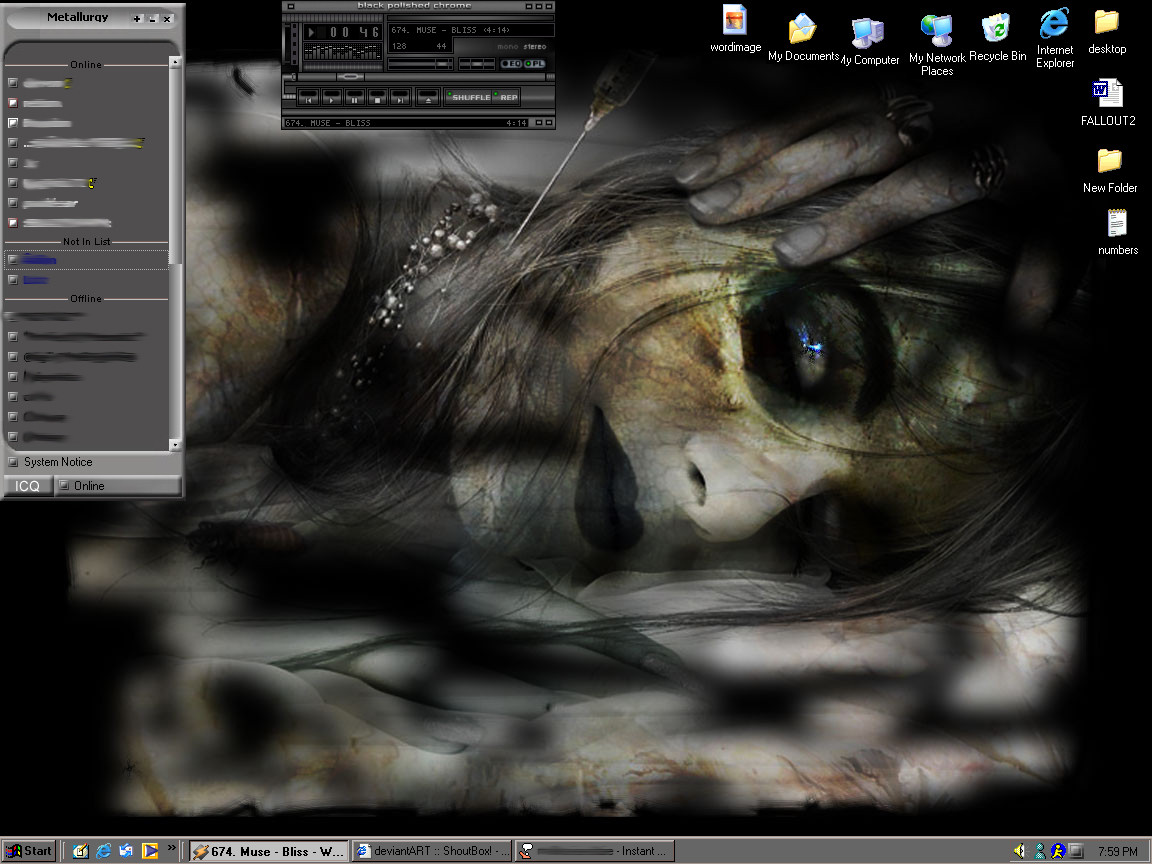
Task: Select the My Computer desktop icon
Action: (x=870, y=40)
